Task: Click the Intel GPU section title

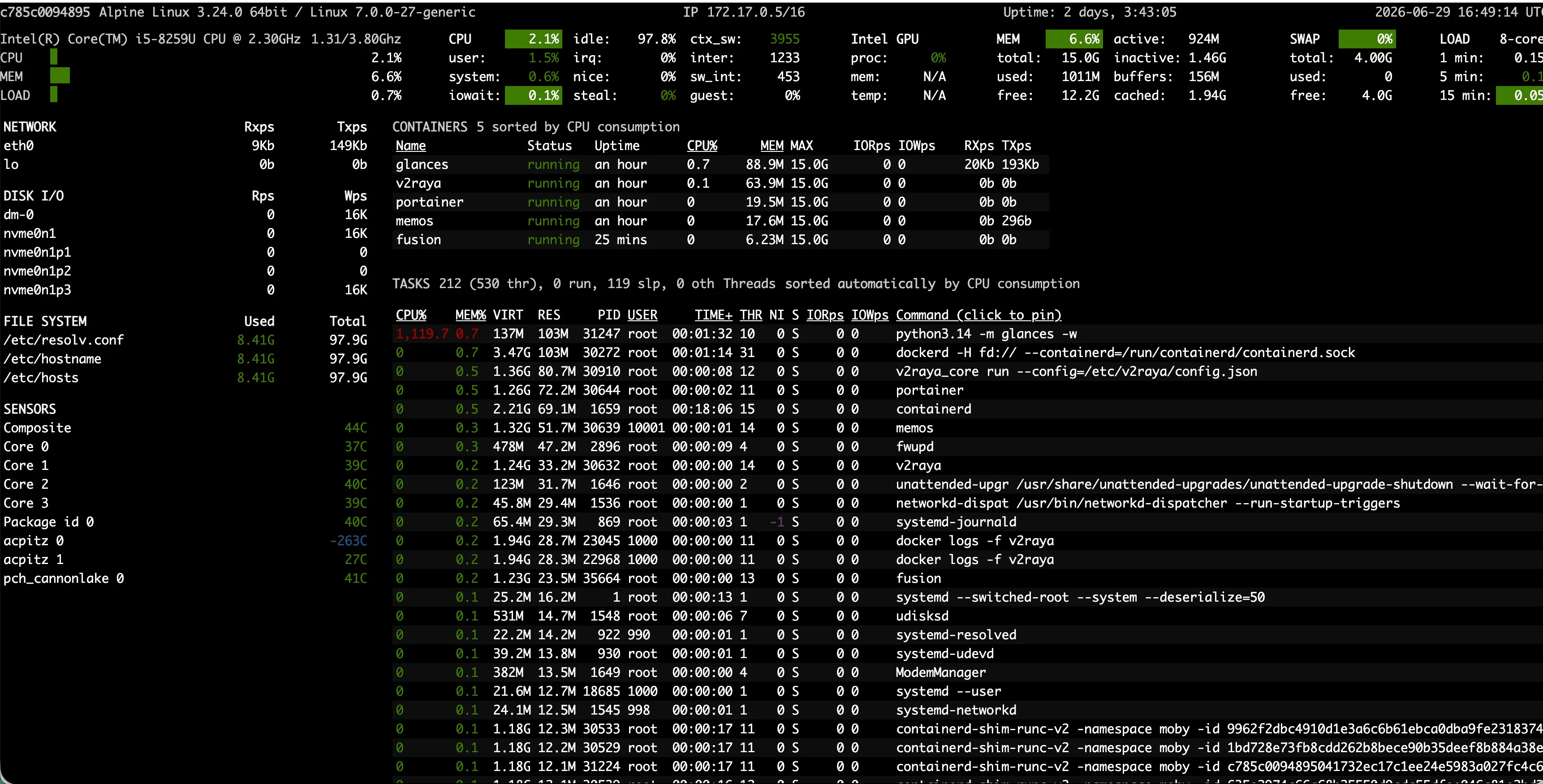Action: 885,39
